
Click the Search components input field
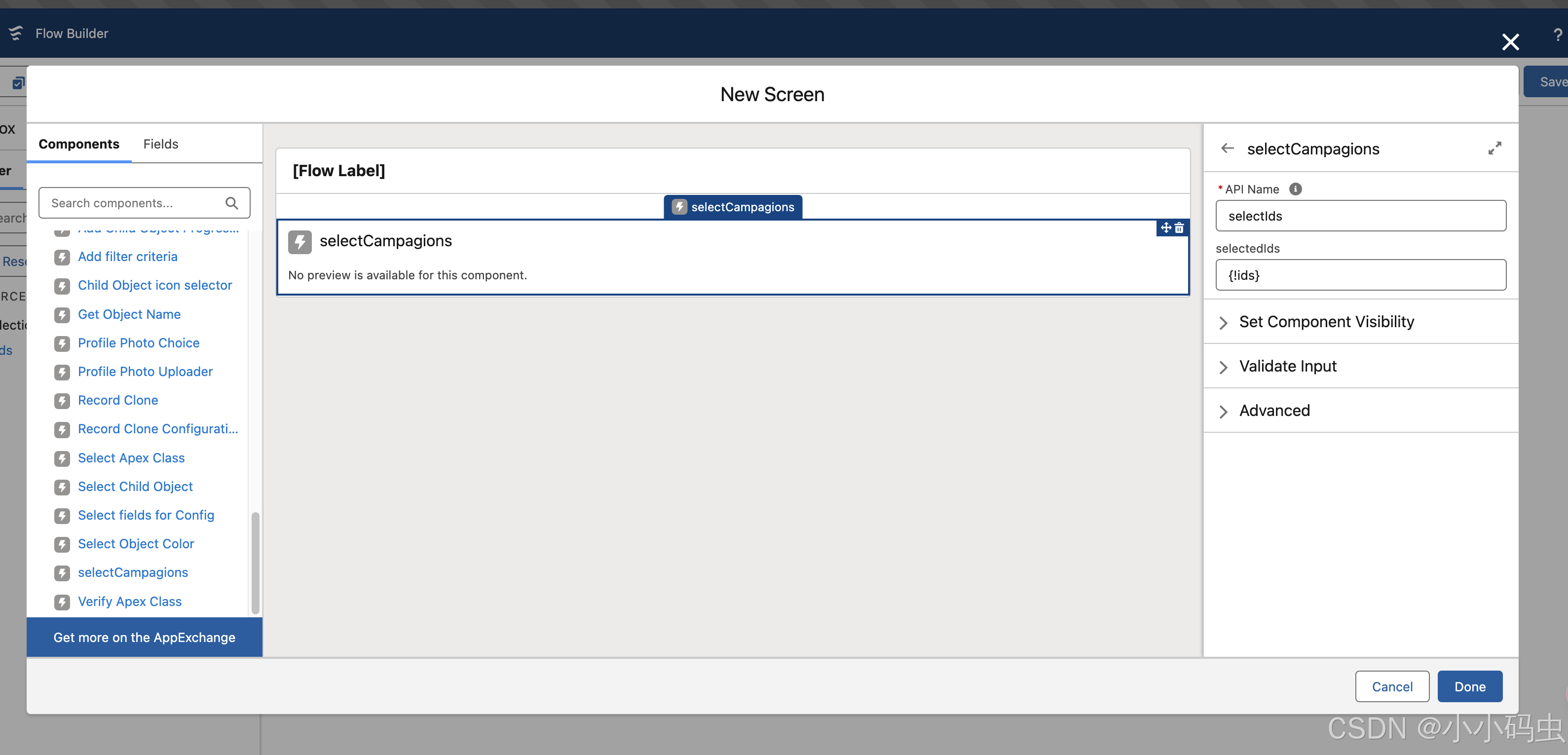tap(144, 203)
